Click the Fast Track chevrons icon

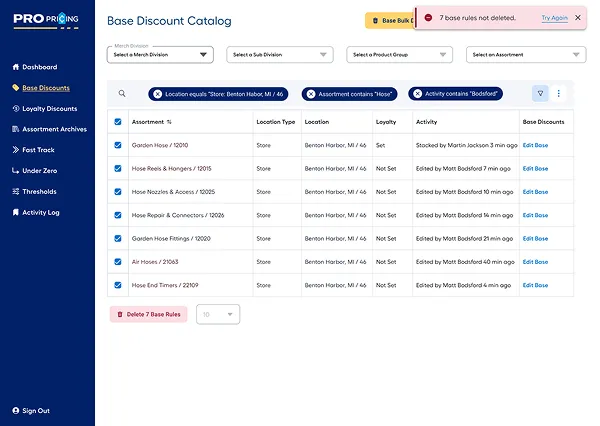coord(16,150)
